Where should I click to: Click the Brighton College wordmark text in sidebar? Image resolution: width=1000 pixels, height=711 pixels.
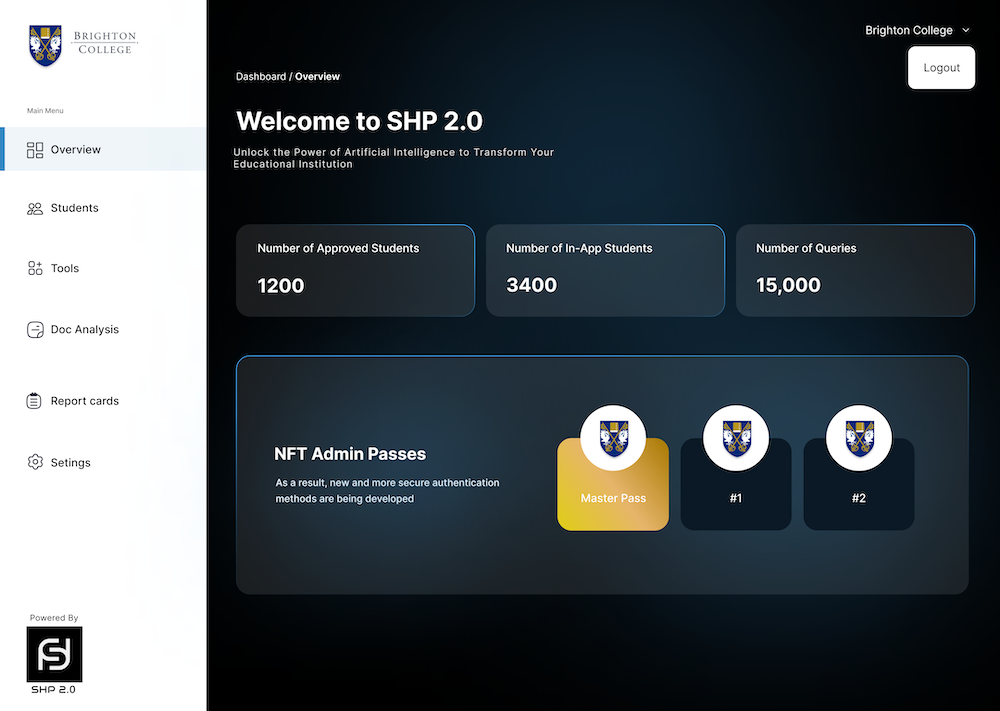(x=105, y=43)
